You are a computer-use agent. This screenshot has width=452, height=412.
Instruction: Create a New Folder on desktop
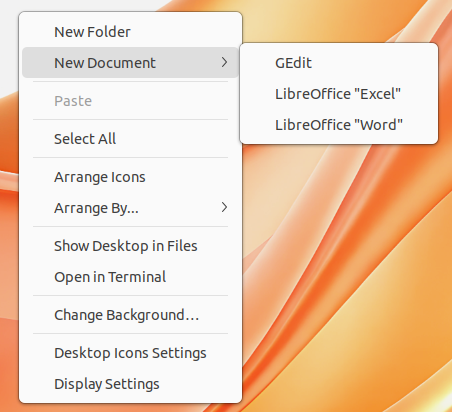tap(130, 32)
